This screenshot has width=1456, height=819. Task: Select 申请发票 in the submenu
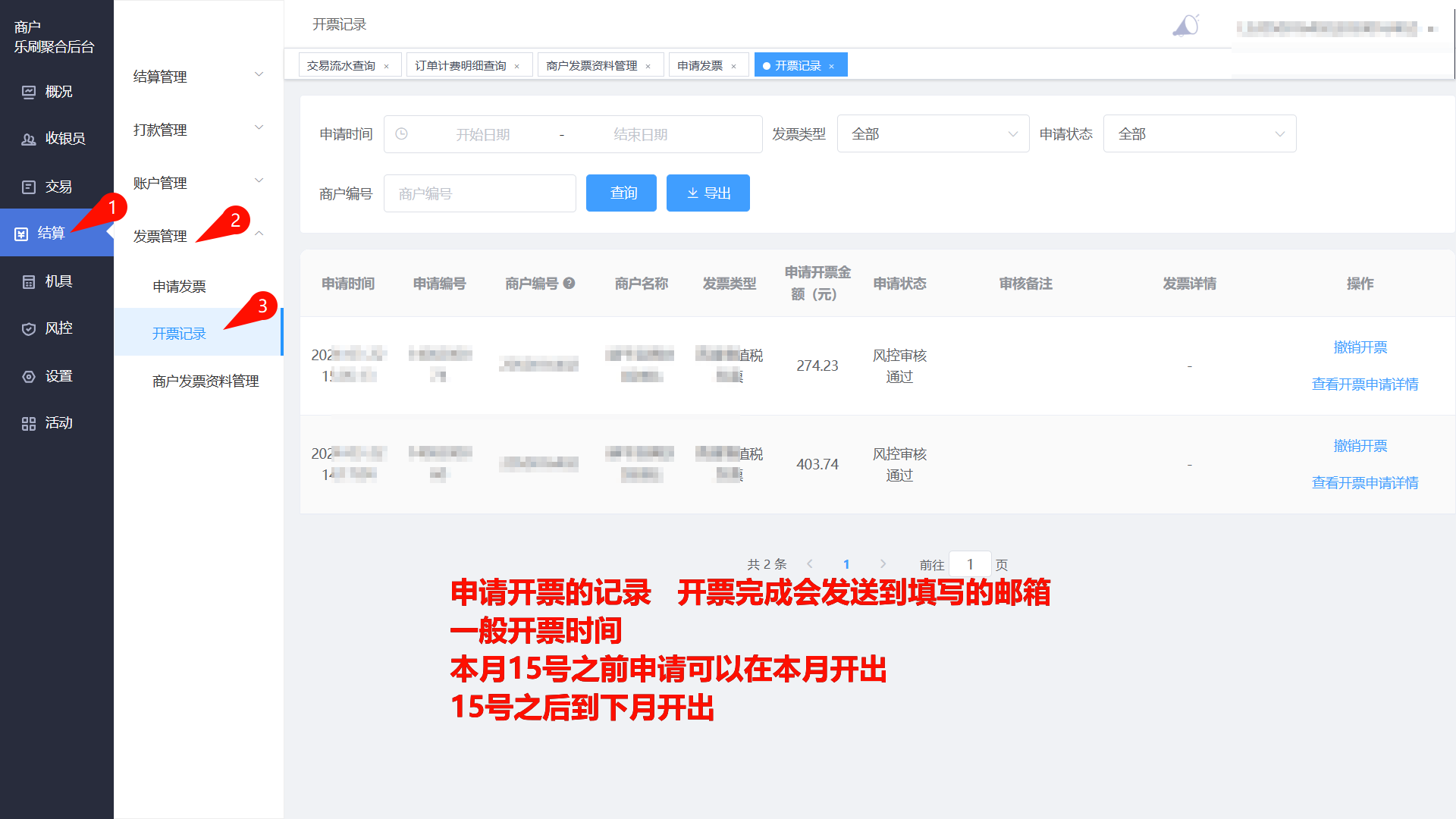tap(180, 287)
